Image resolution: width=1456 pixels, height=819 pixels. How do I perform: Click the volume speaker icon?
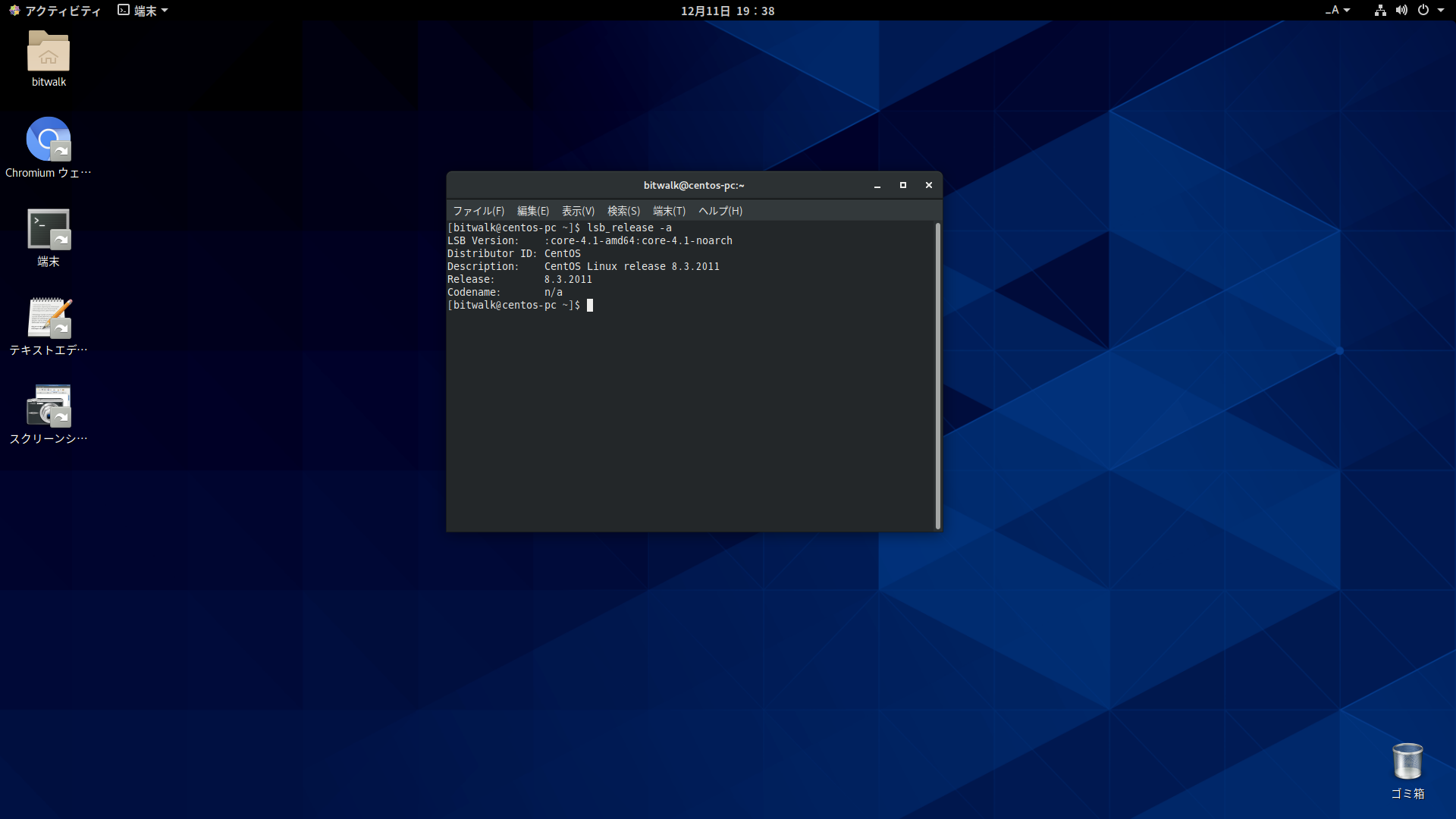[x=1401, y=11]
